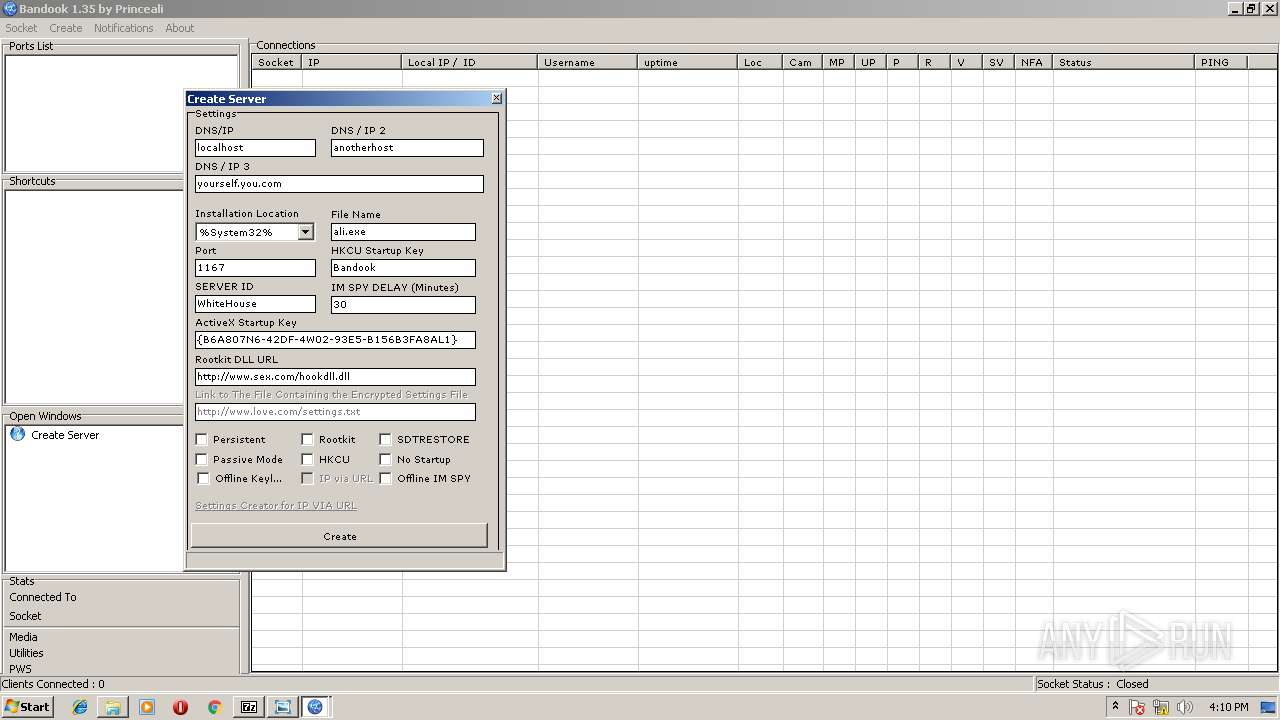The width and height of the screenshot is (1280, 720).
Task: Click the File Name field containing ali.exe
Action: pos(403,232)
